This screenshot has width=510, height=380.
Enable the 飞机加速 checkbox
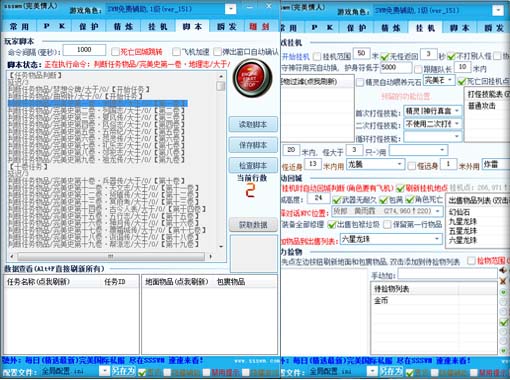point(176,52)
